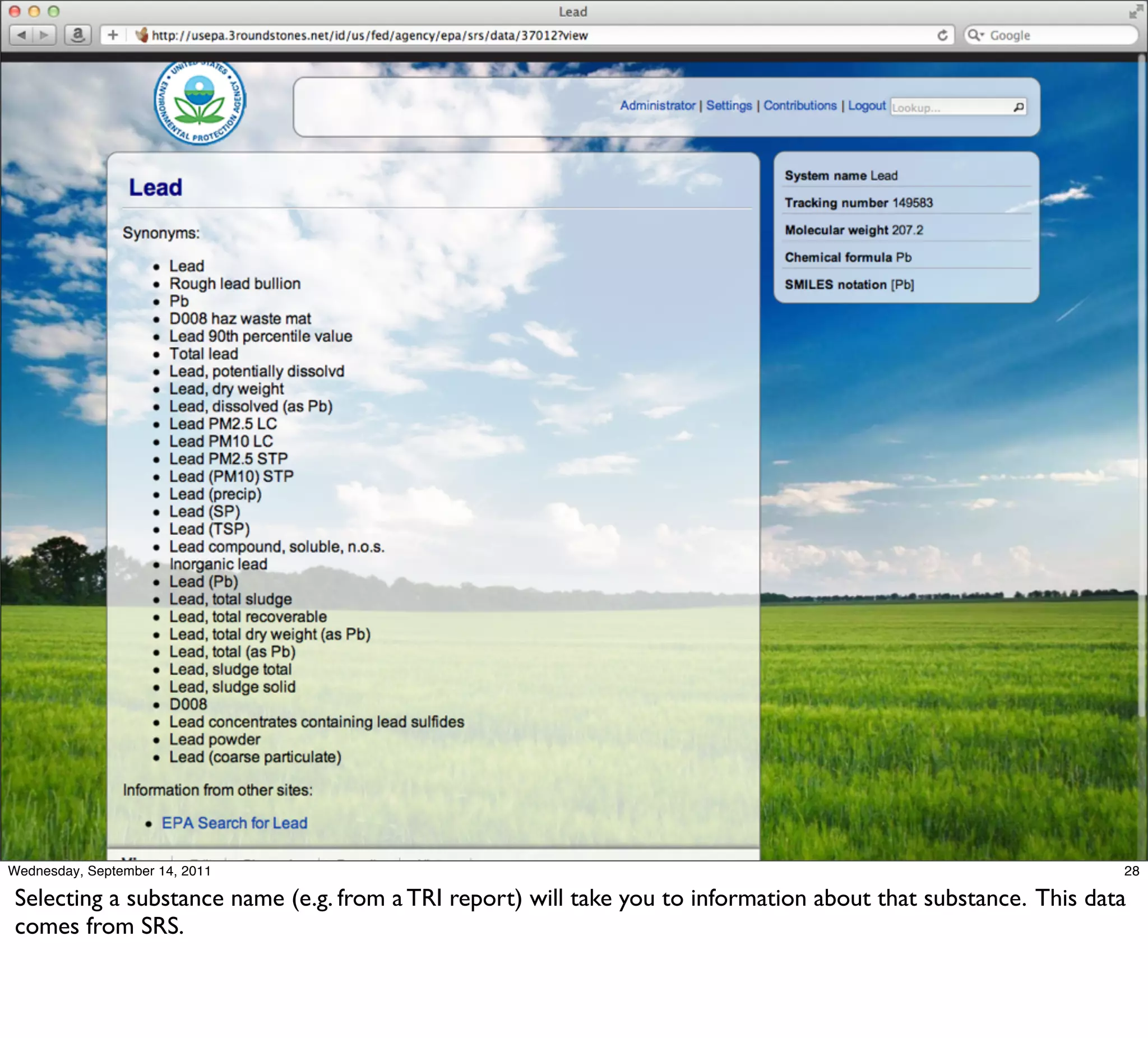Open the Settings link
Image resolution: width=1148 pixels, height=1038 pixels.
point(728,106)
